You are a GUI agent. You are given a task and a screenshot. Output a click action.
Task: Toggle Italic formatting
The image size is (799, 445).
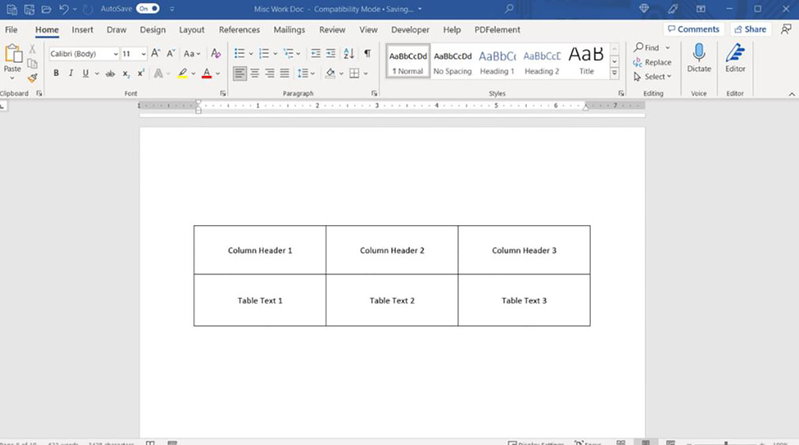[x=71, y=73]
